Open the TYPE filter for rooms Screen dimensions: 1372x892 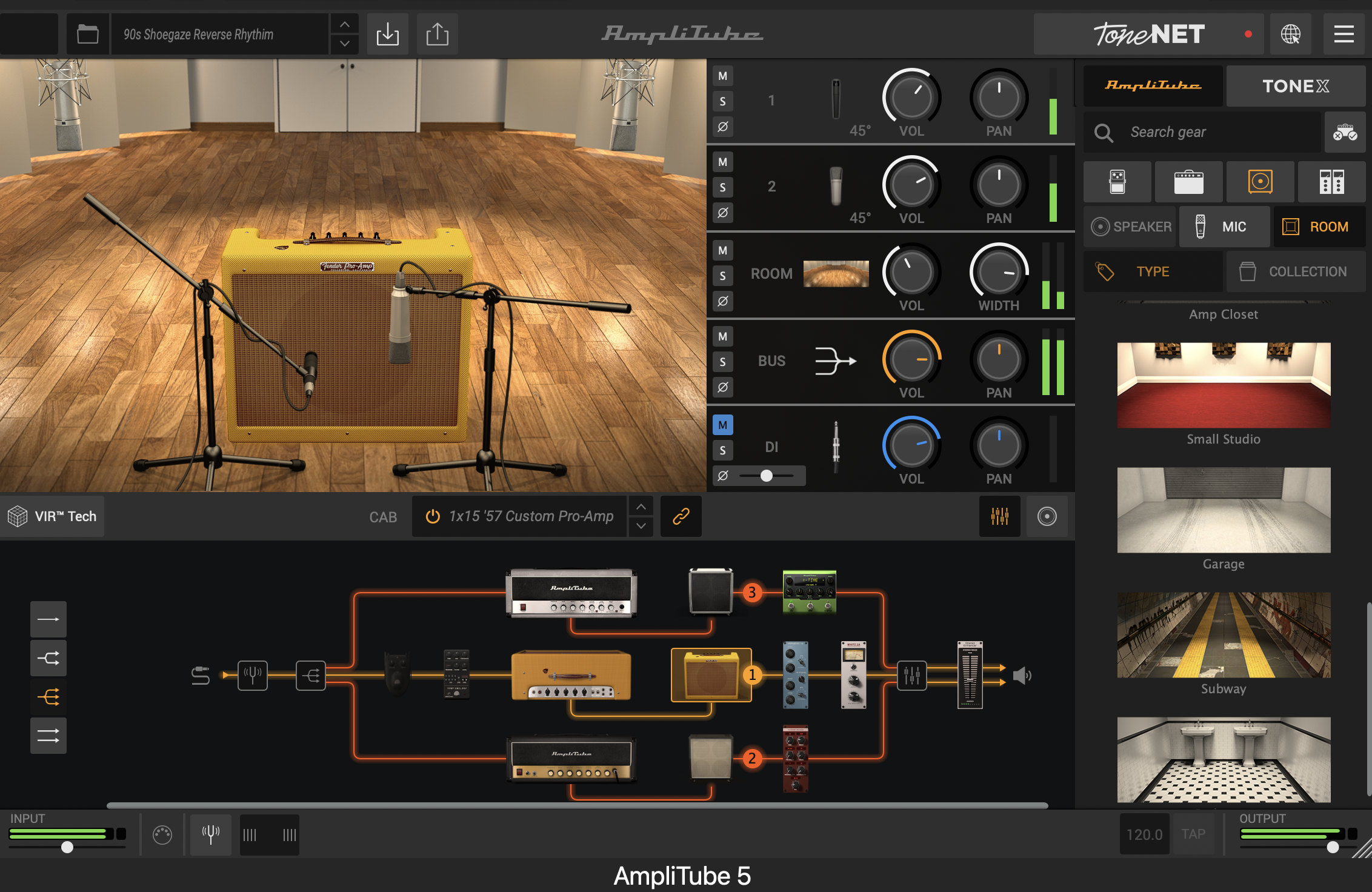pyautogui.click(x=1152, y=271)
